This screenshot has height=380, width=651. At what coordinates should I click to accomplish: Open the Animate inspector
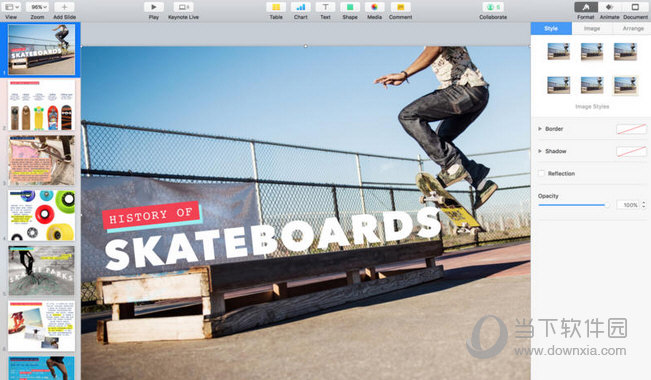[609, 7]
